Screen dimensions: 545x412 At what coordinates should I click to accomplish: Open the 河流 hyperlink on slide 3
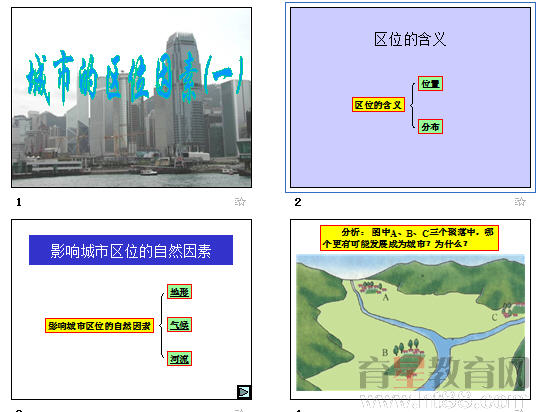179,358
